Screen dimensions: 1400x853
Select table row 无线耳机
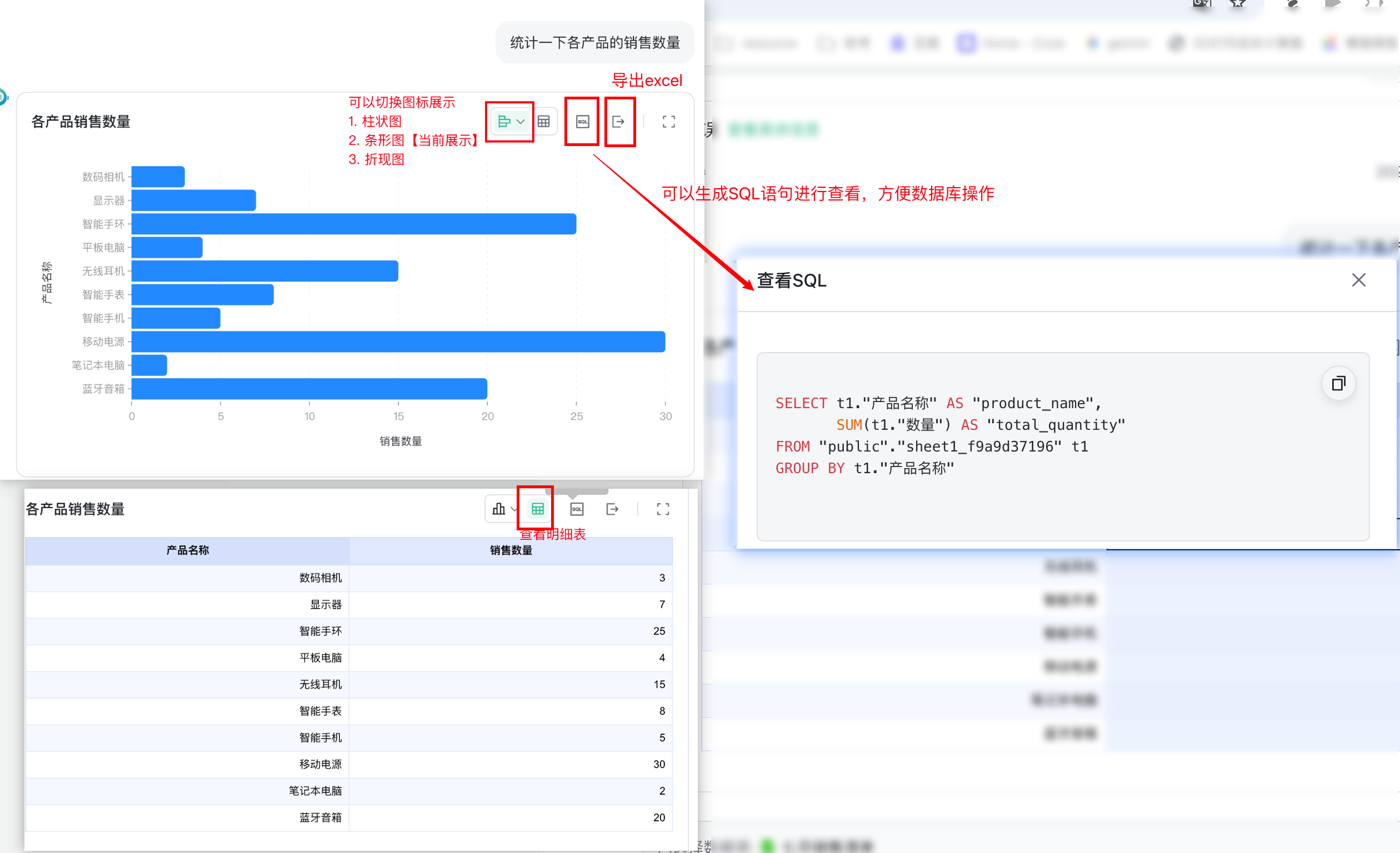[x=349, y=685]
